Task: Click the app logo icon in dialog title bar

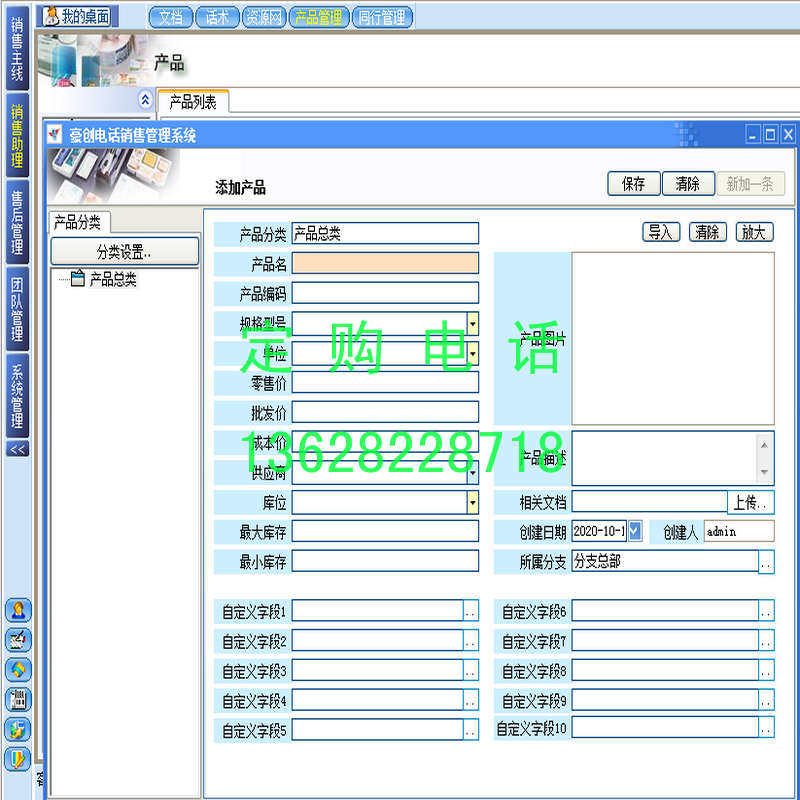Action: point(55,135)
